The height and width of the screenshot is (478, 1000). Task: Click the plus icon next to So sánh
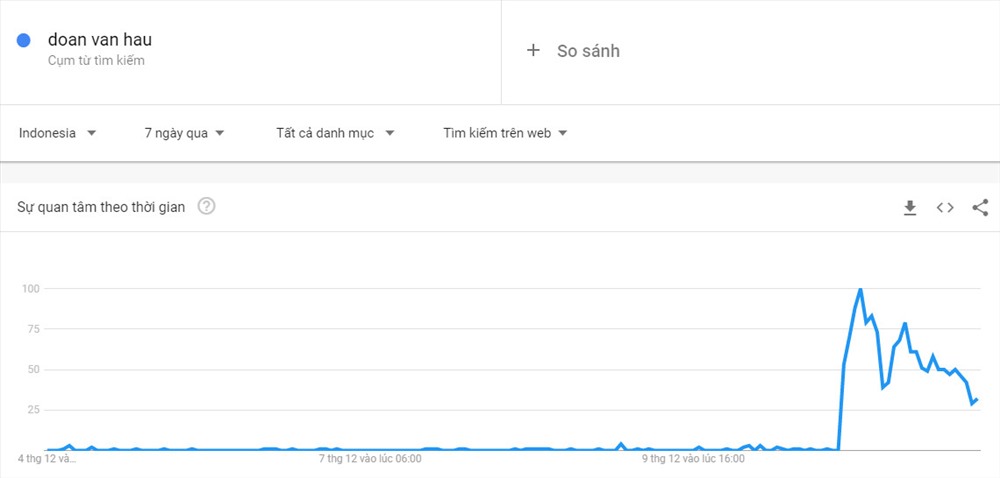(533, 50)
